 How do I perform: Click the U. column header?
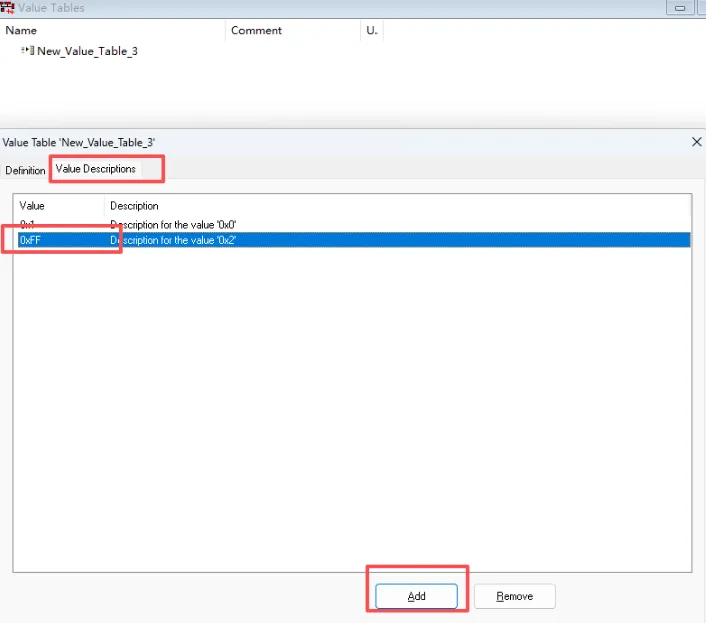(371, 30)
